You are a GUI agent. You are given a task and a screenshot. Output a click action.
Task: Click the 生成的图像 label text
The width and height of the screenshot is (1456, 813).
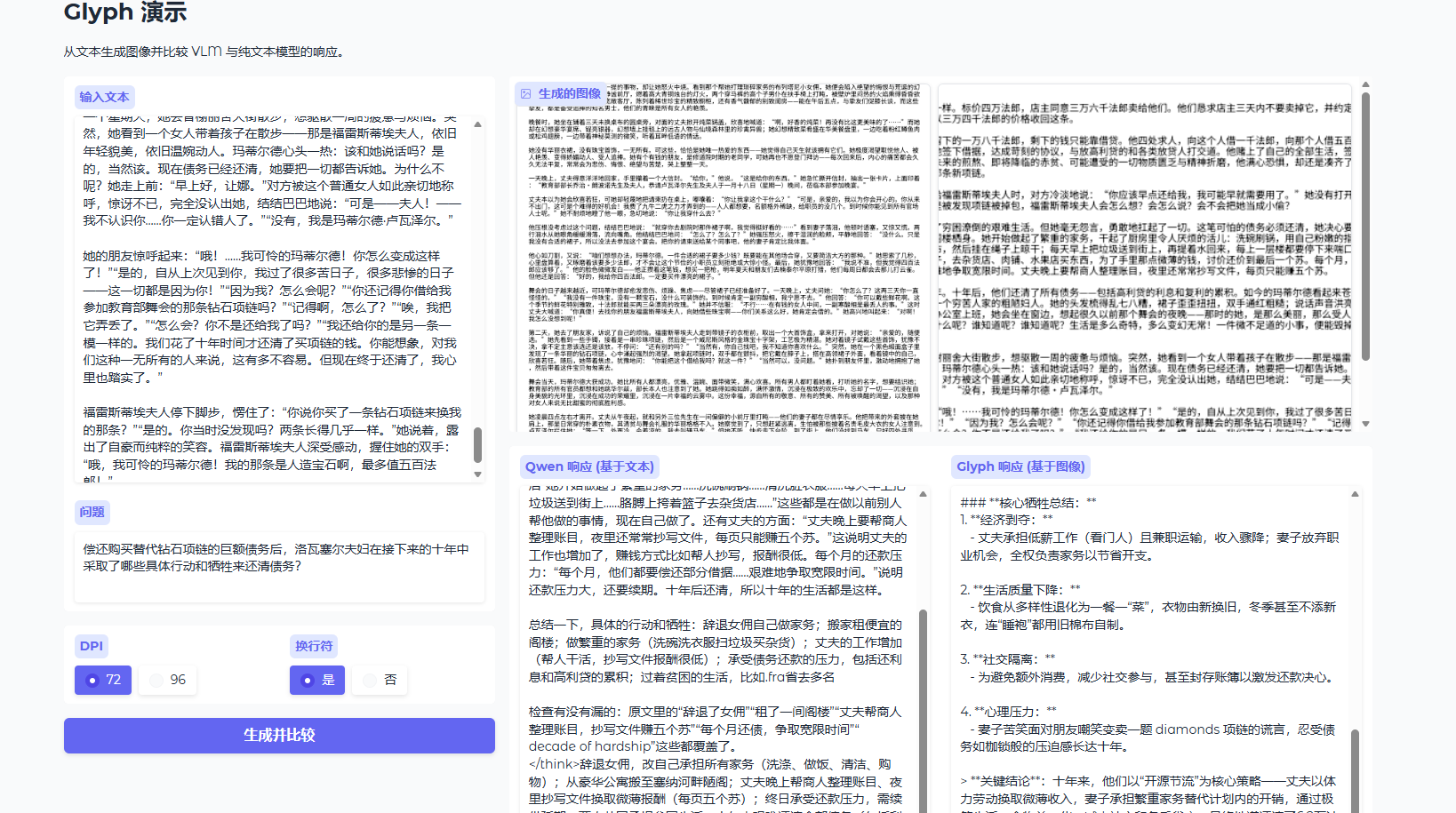pyautogui.click(x=570, y=93)
